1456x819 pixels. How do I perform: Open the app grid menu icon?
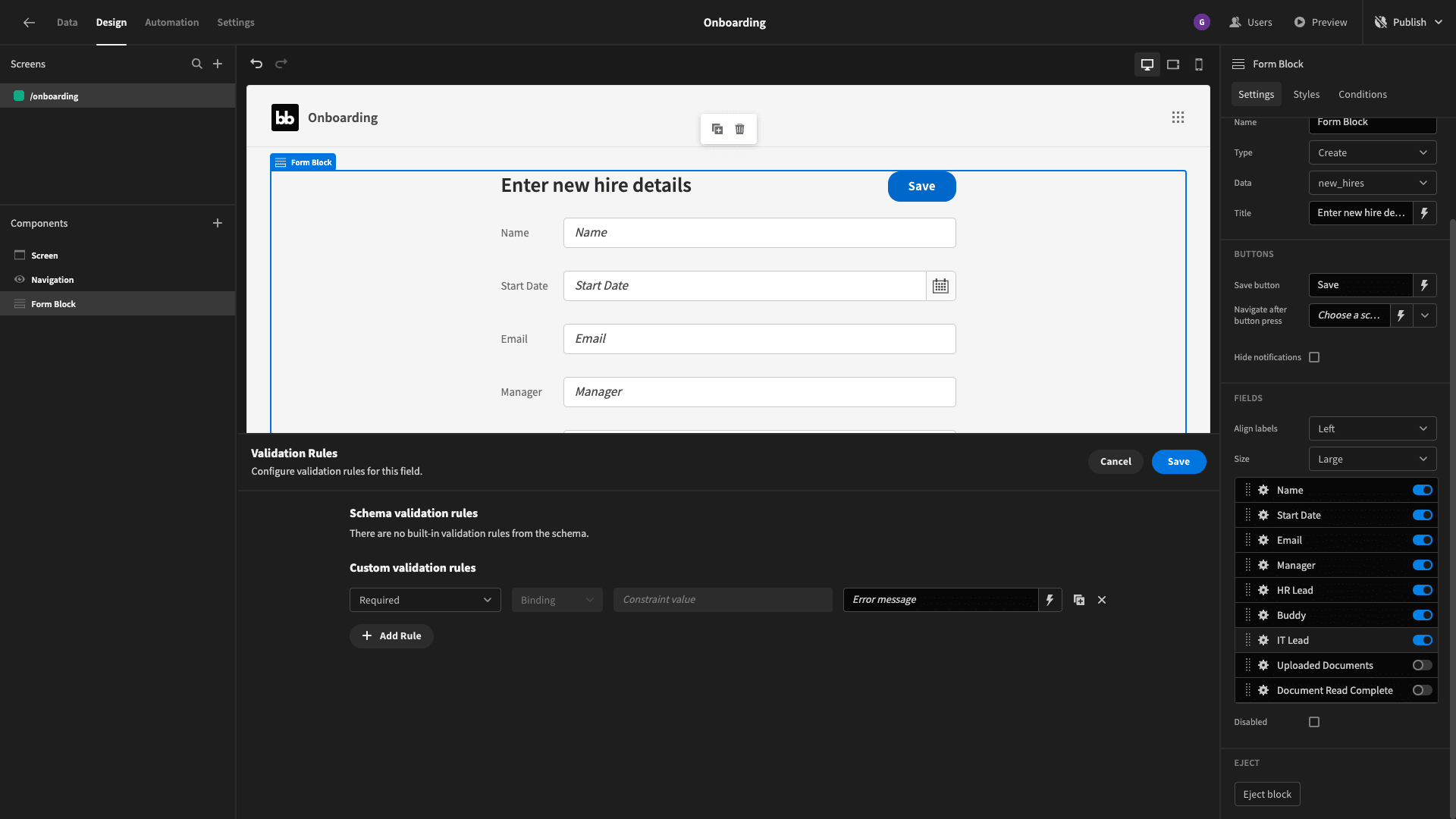[1178, 118]
